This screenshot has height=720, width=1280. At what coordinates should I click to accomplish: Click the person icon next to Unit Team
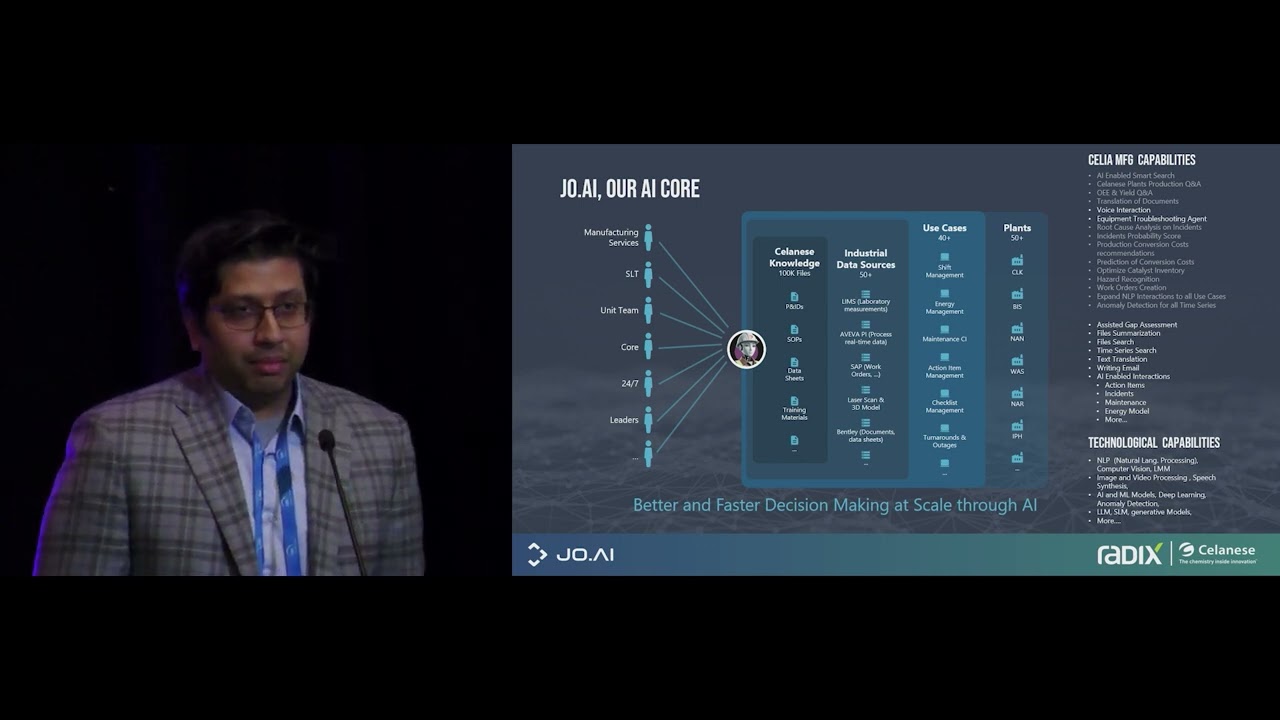[648, 310]
